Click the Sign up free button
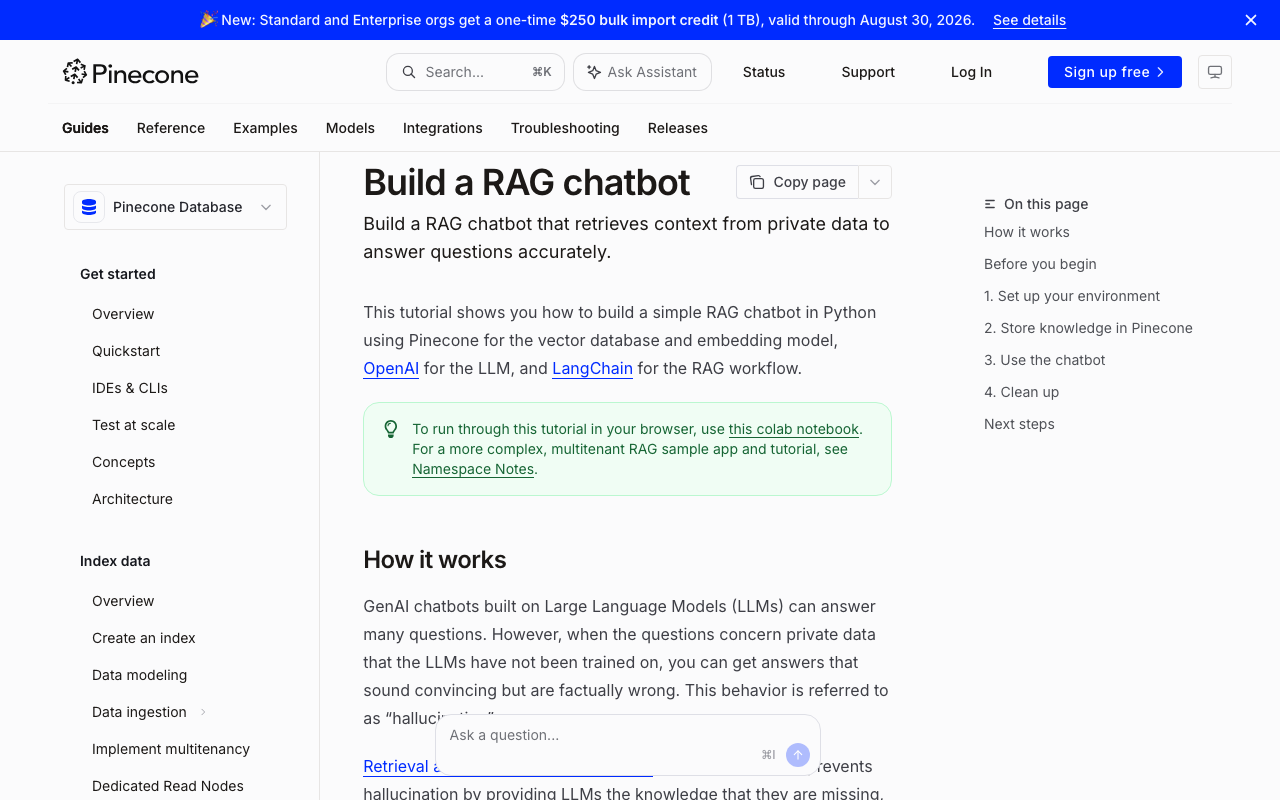Viewport: 1280px width, 800px height. point(1115,72)
